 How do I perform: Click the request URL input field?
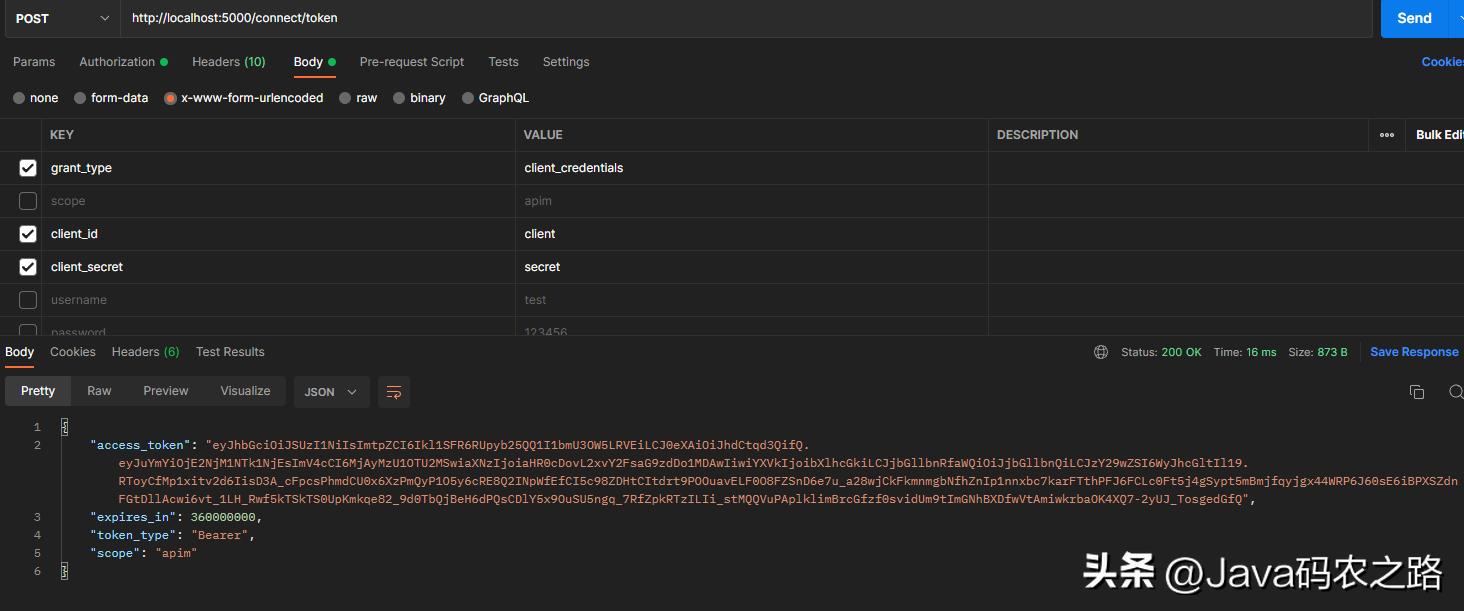tap(740, 18)
